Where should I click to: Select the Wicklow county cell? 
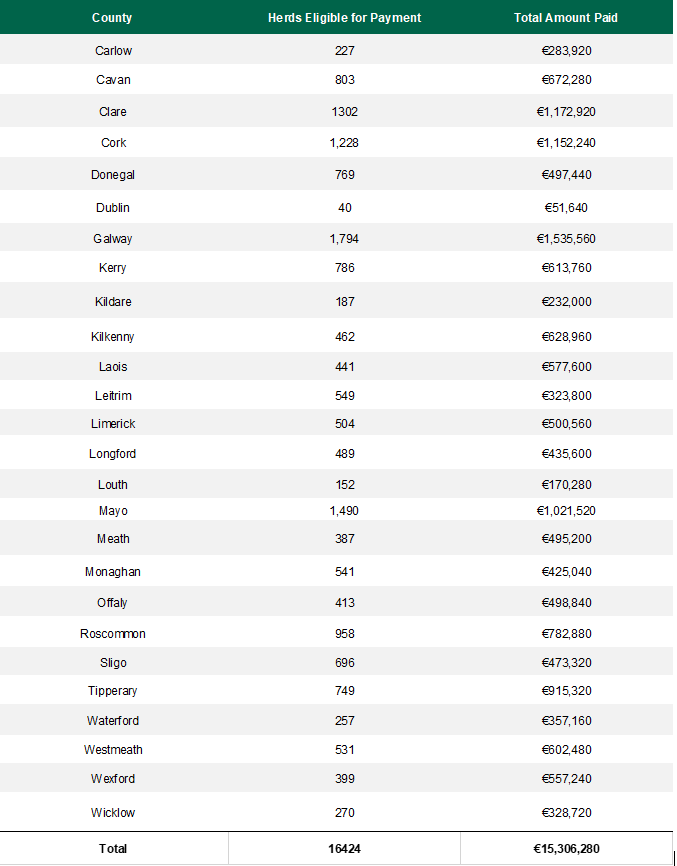coord(113,813)
